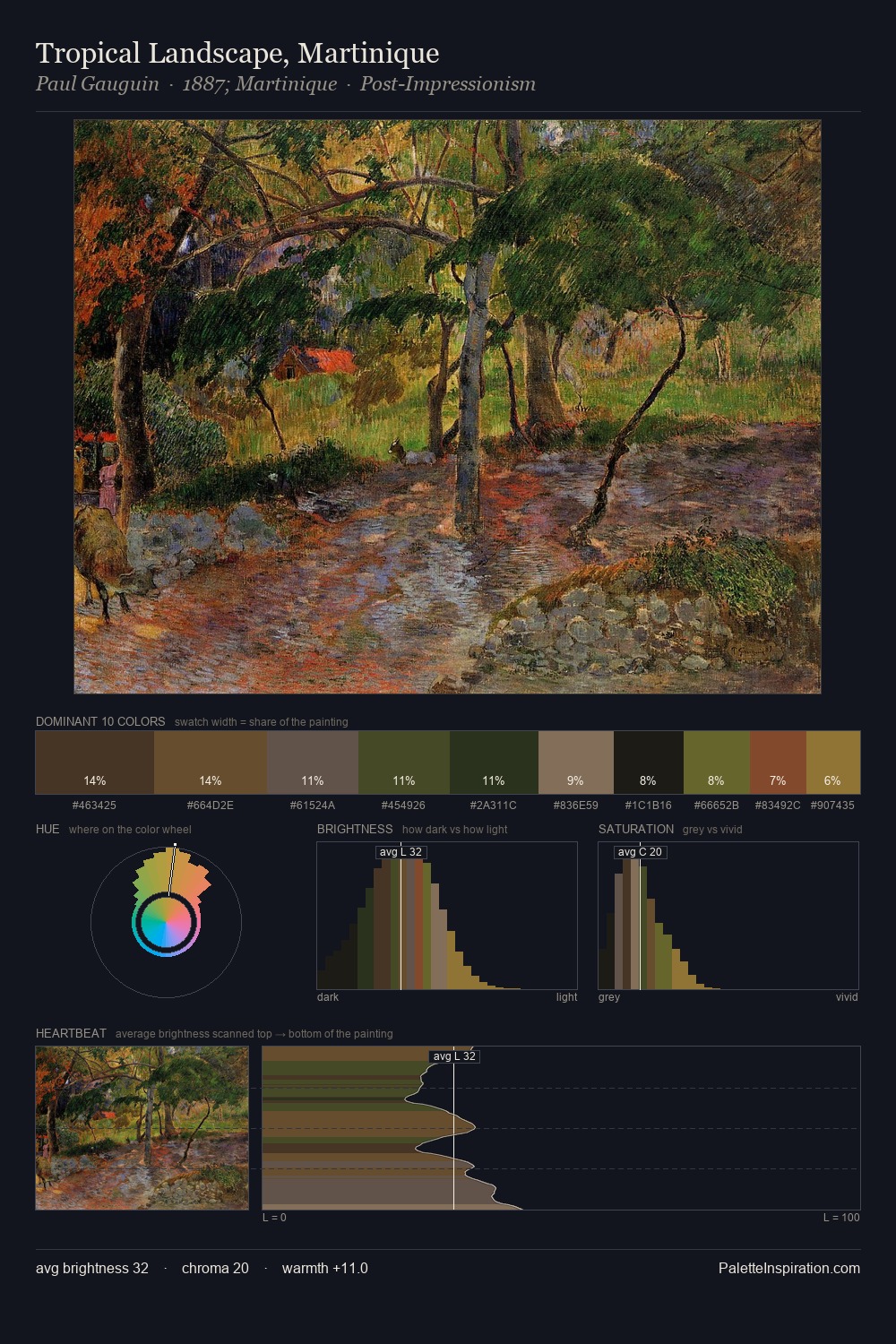Click the 'SATURATION' section heading
The height and width of the screenshot is (1344, 896).
[x=636, y=829]
